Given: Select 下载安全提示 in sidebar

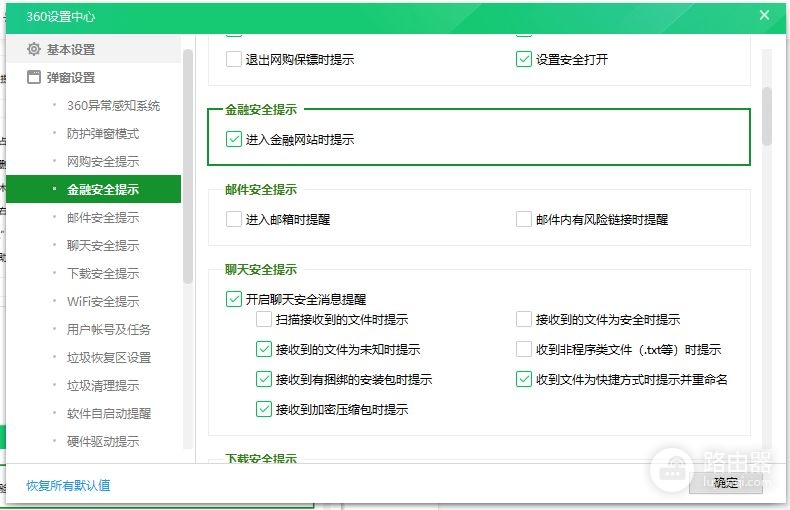Looking at the screenshot, I should (x=102, y=274).
